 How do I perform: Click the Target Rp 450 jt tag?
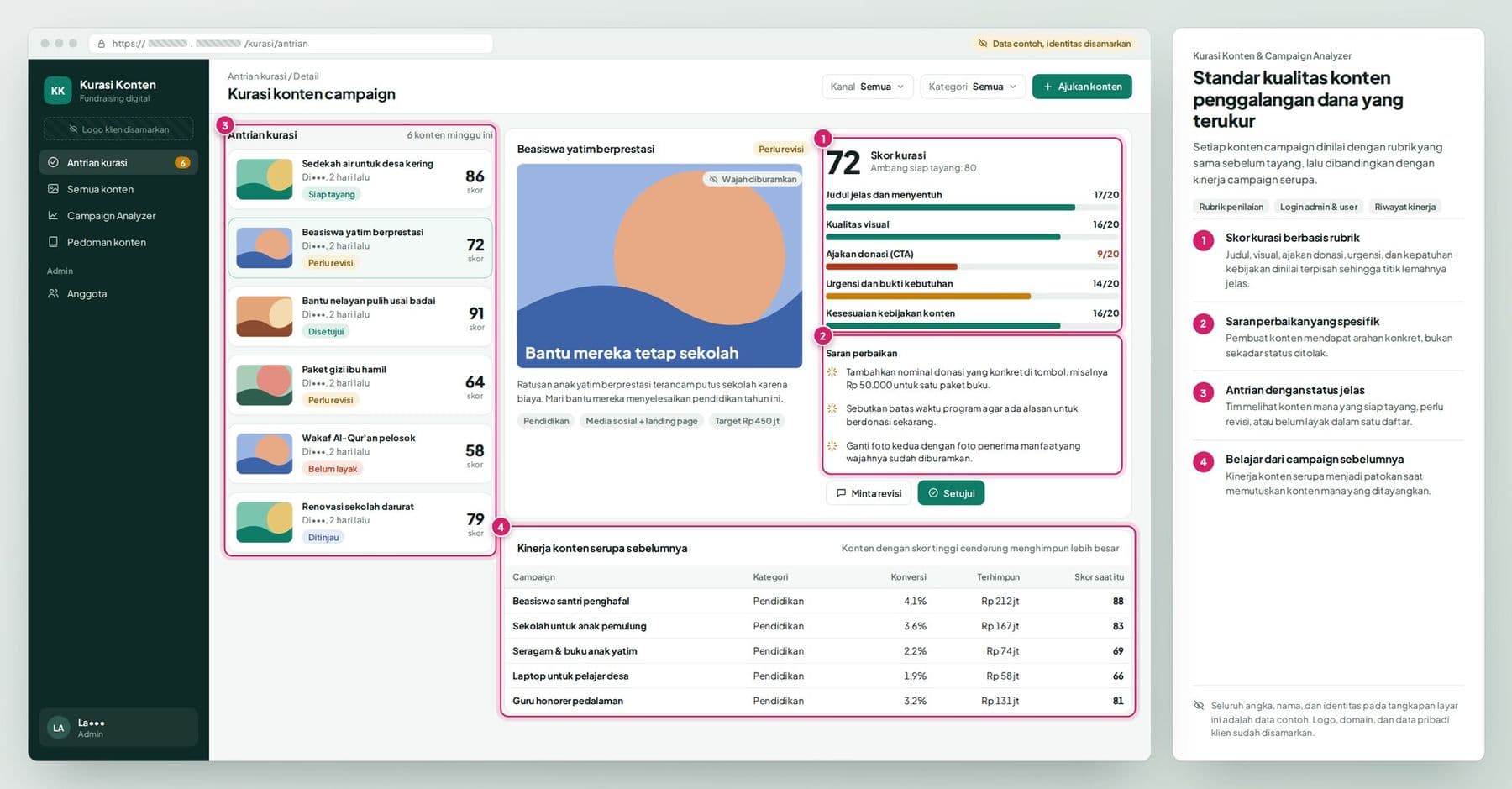pyautogui.click(x=747, y=421)
